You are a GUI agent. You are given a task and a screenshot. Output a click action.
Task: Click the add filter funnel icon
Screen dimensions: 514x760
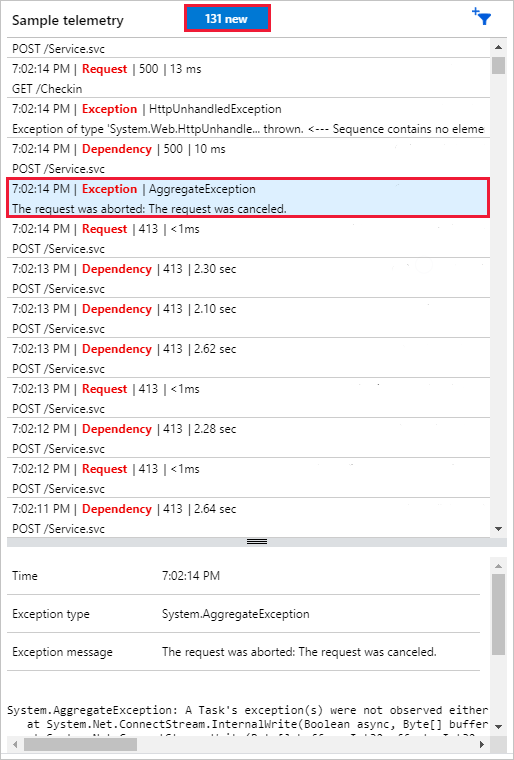482,17
